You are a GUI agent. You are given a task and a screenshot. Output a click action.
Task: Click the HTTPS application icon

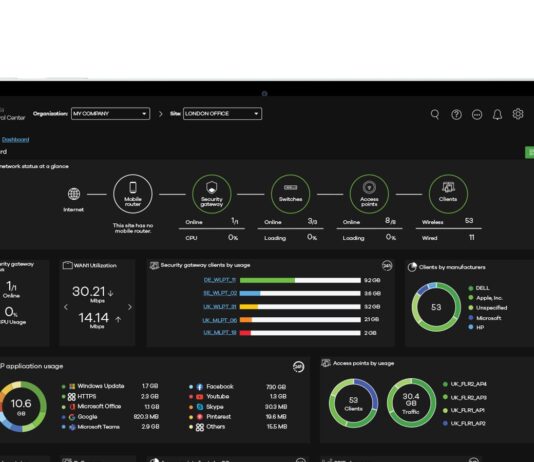pyautogui.click(x=72, y=397)
